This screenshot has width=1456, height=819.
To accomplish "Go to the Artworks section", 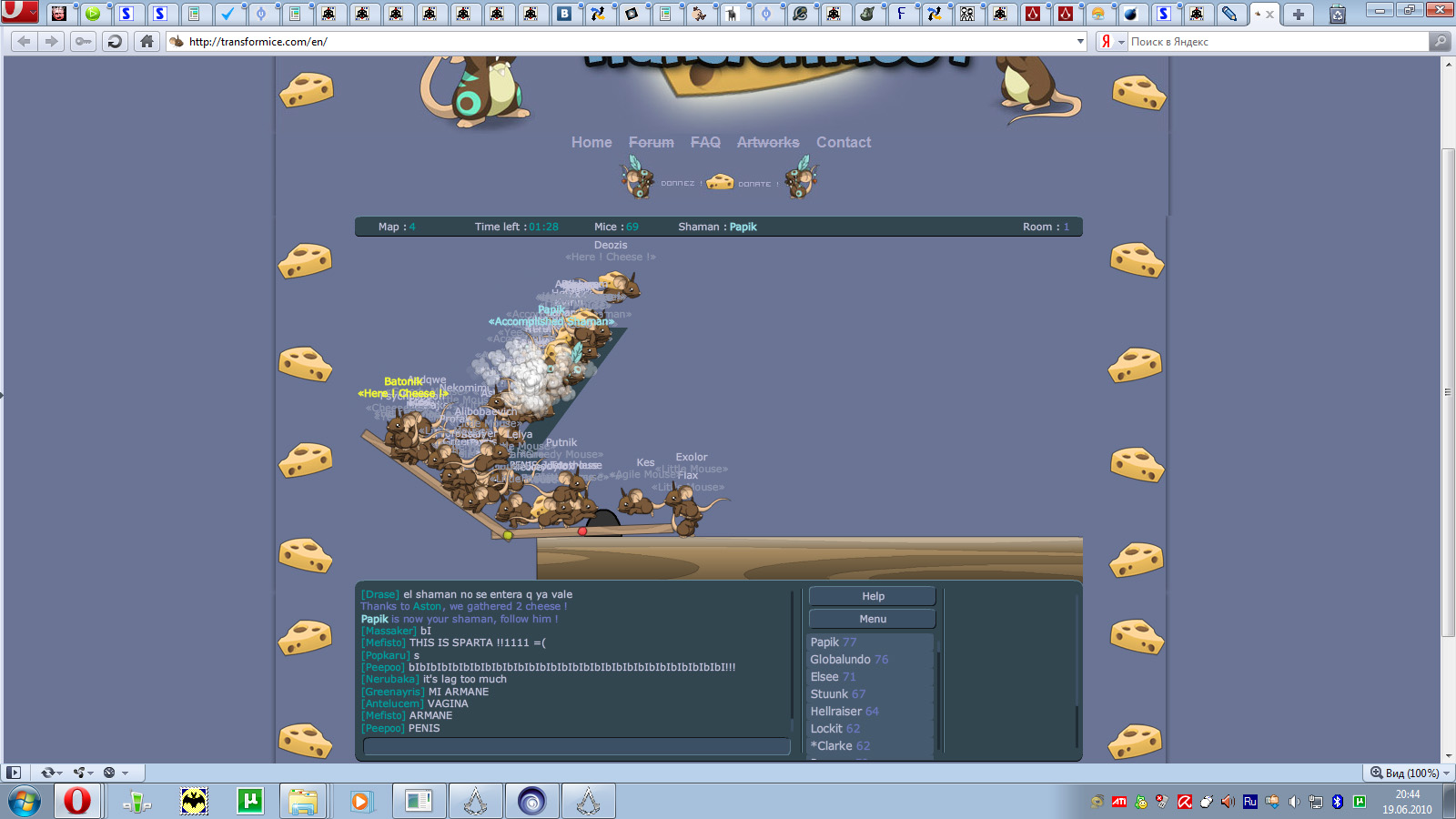I will (x=768, y=142).
